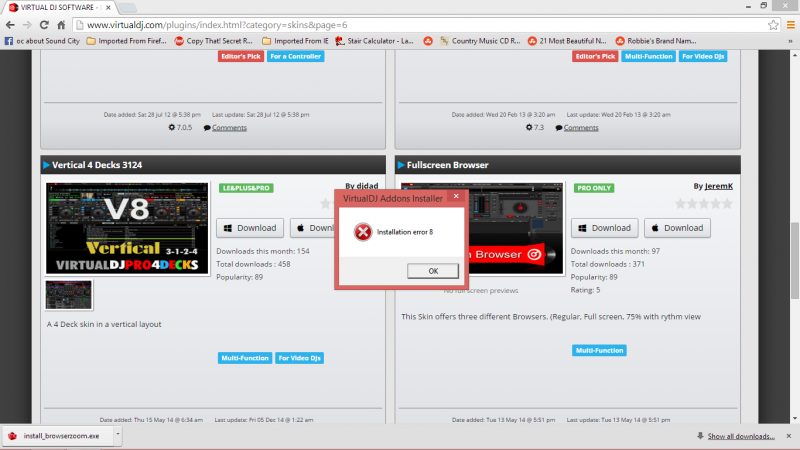Viewport: 800px width, 450px height.
Task: Close the VIRTUAL DJ SOFTWARE tab
Action: 108,7
